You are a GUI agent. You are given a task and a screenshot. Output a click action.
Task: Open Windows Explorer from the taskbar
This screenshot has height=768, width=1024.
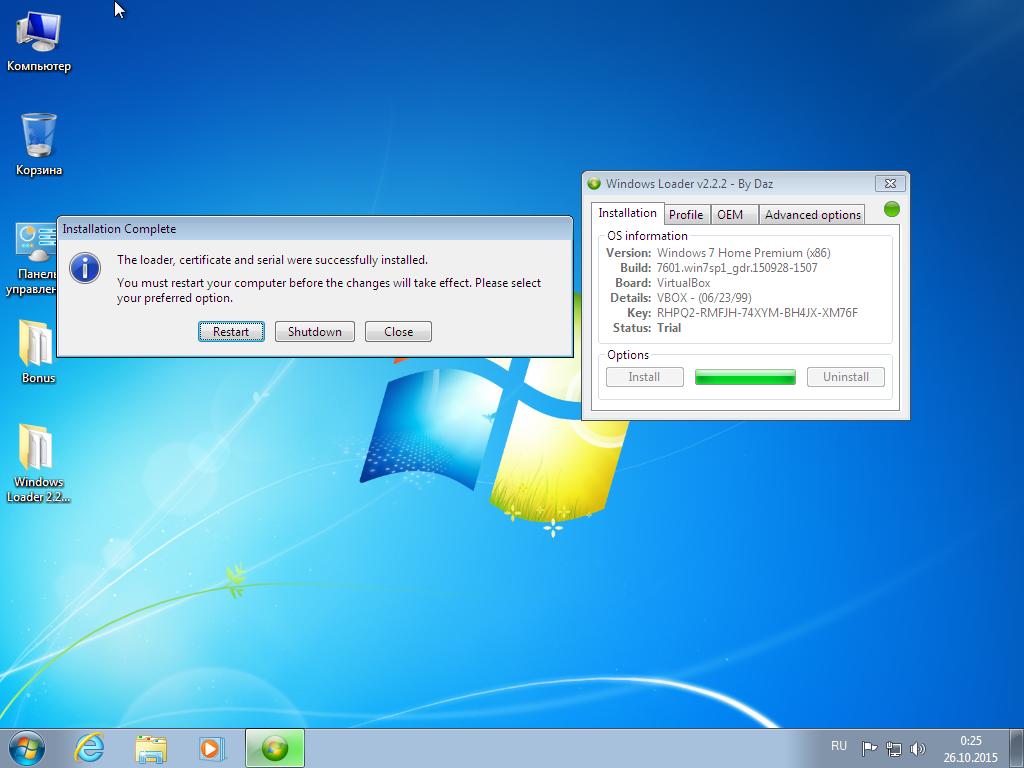pos(151,748)
